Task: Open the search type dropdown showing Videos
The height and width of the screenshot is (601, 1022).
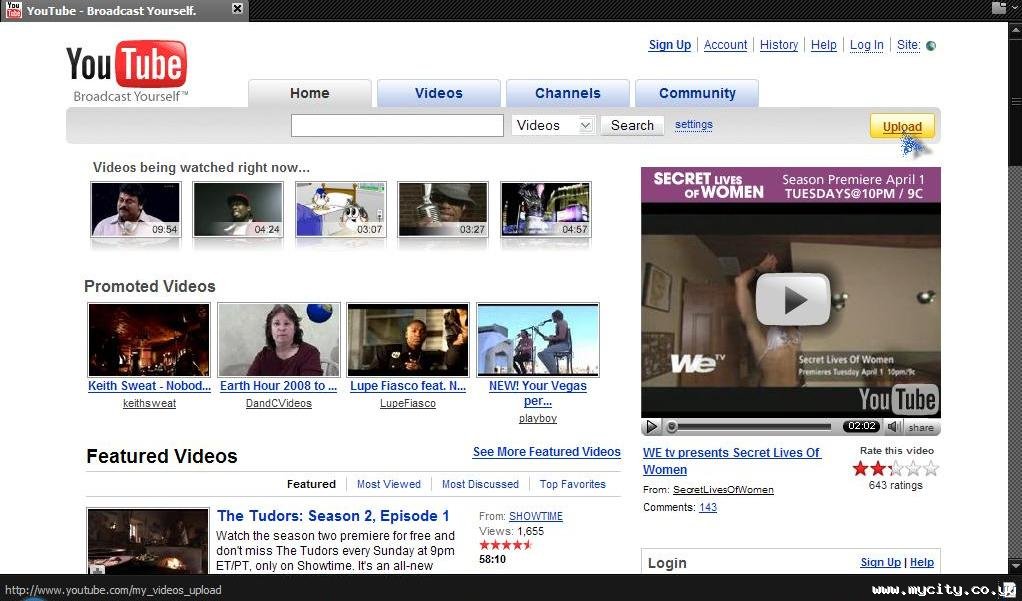Action: [553, 125]
